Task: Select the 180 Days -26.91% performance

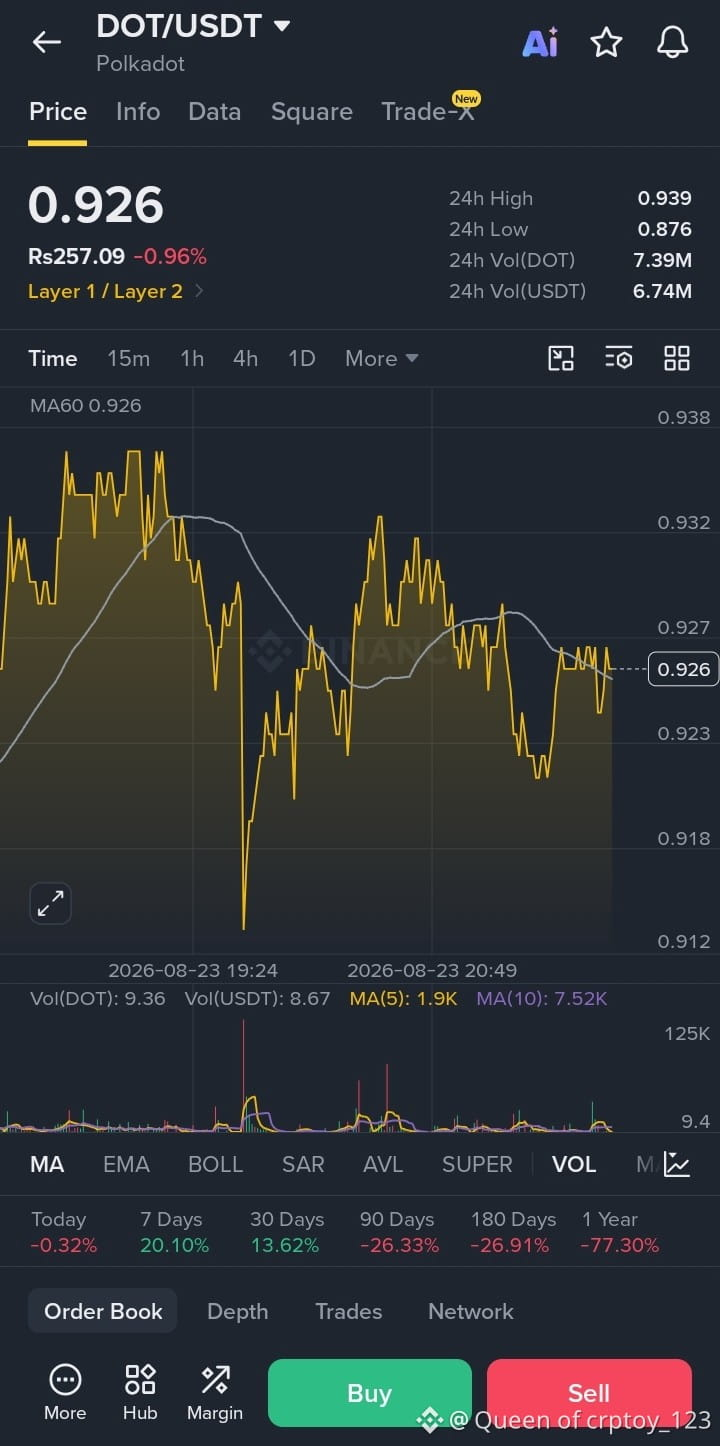Action: tap(513, 1232)
